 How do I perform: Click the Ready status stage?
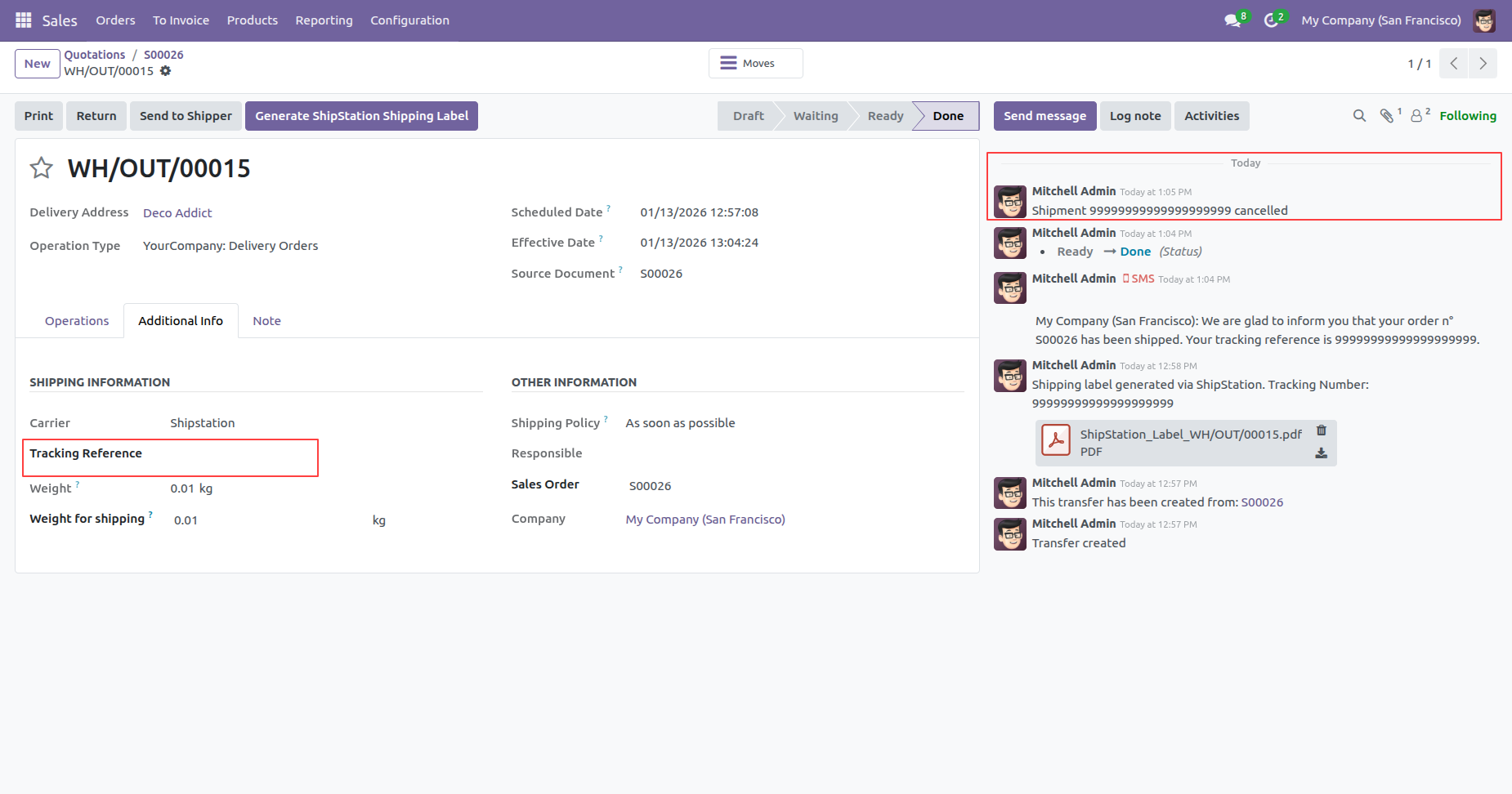click(x=885, y=116)
